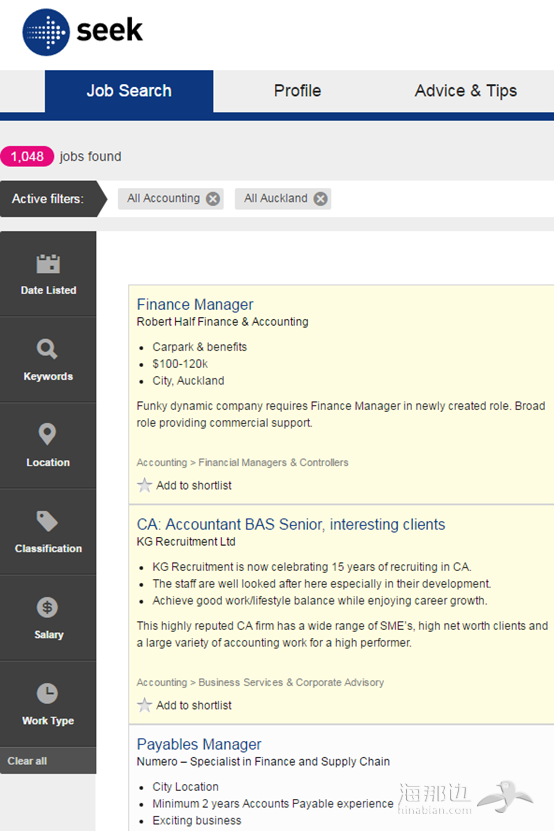Open the Keywords magnifier filter
This screenshot has height=831, width=554.
click(x=48, y=360)
